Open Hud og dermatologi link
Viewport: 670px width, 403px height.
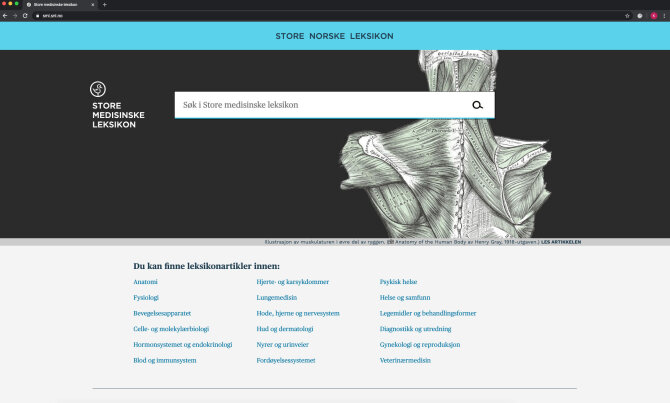pyautogui.click(x=285, y=329)
